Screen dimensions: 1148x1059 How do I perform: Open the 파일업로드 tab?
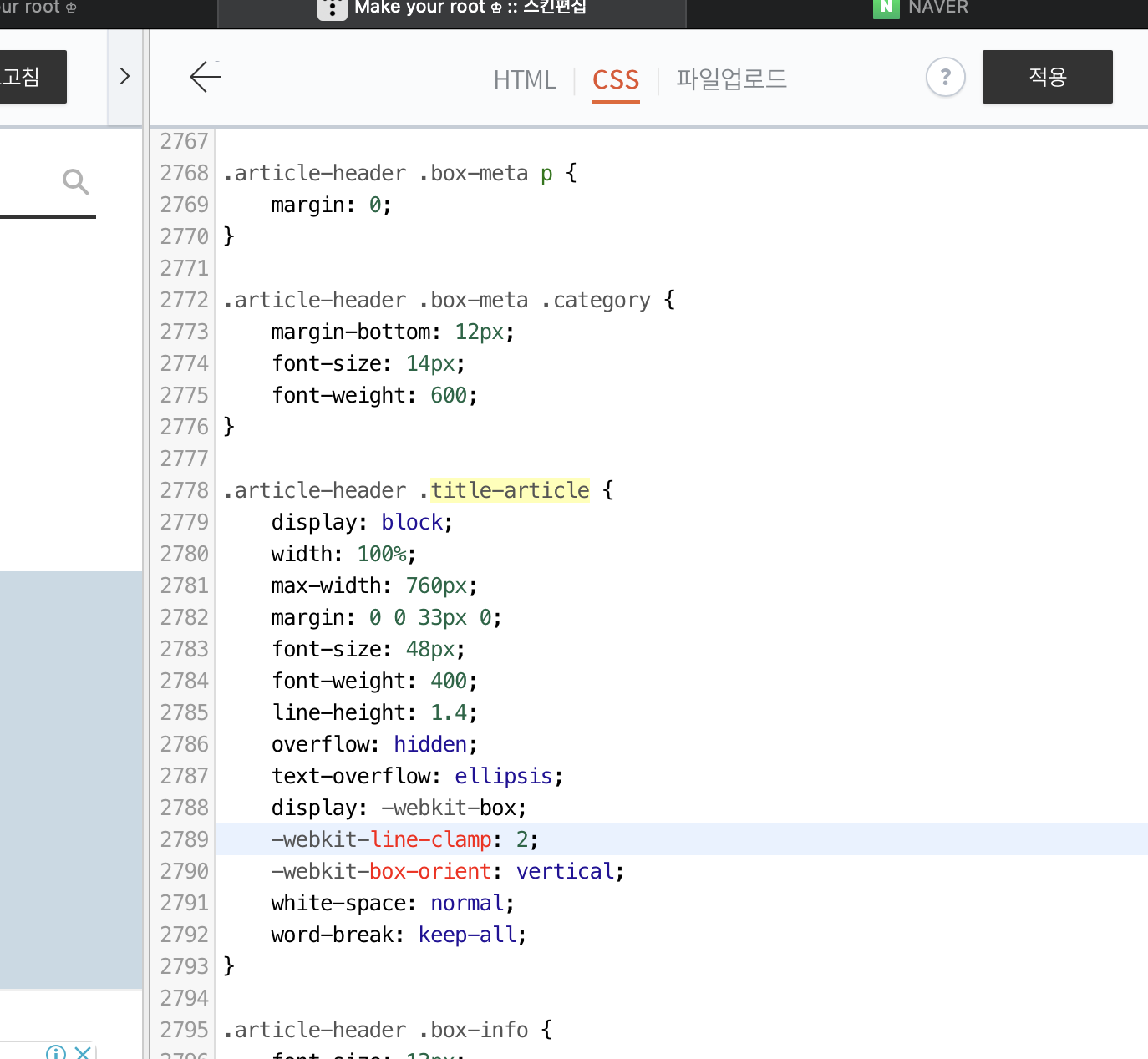coord(731,79)
